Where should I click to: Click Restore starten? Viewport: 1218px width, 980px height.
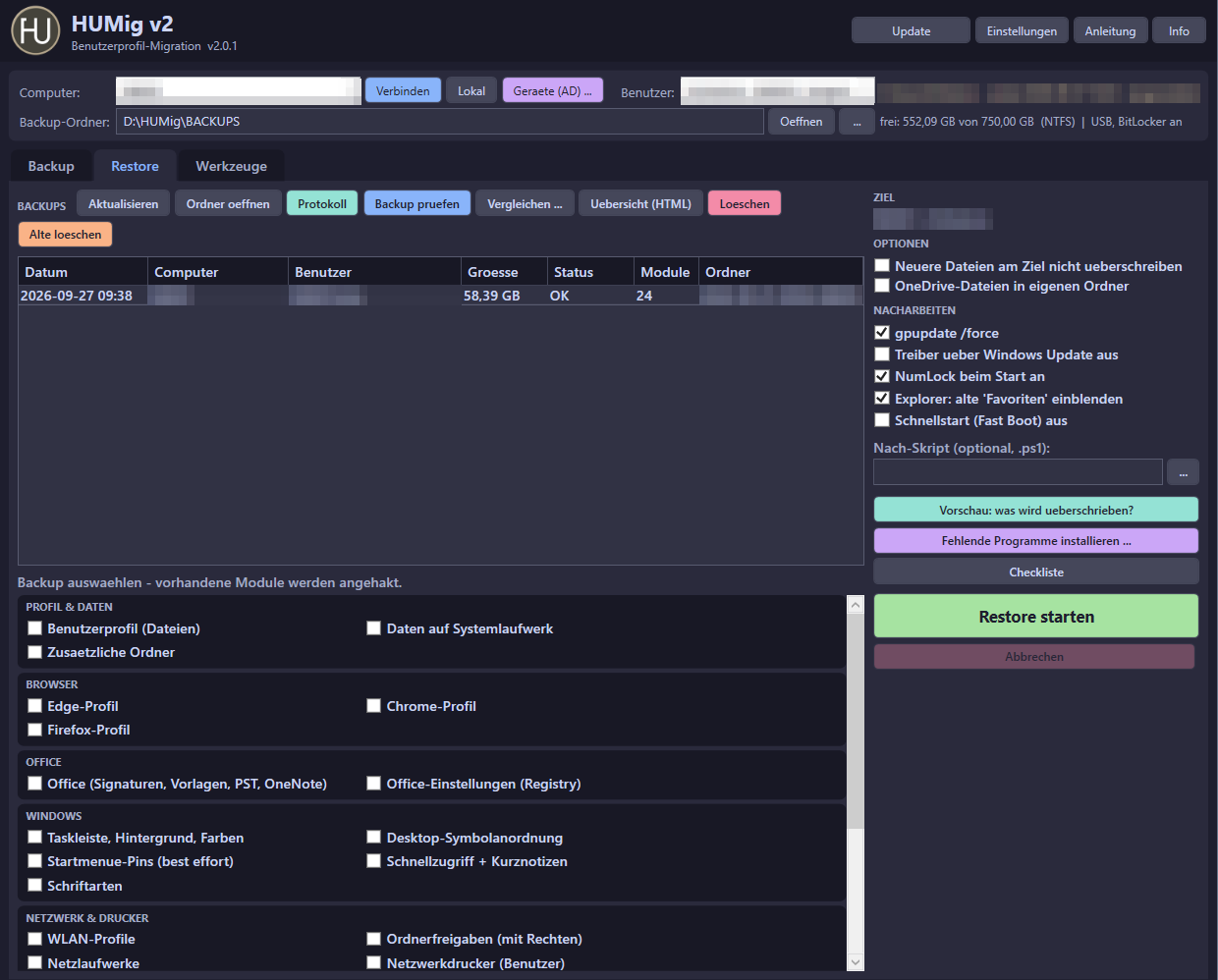(x=1035, y=617)
